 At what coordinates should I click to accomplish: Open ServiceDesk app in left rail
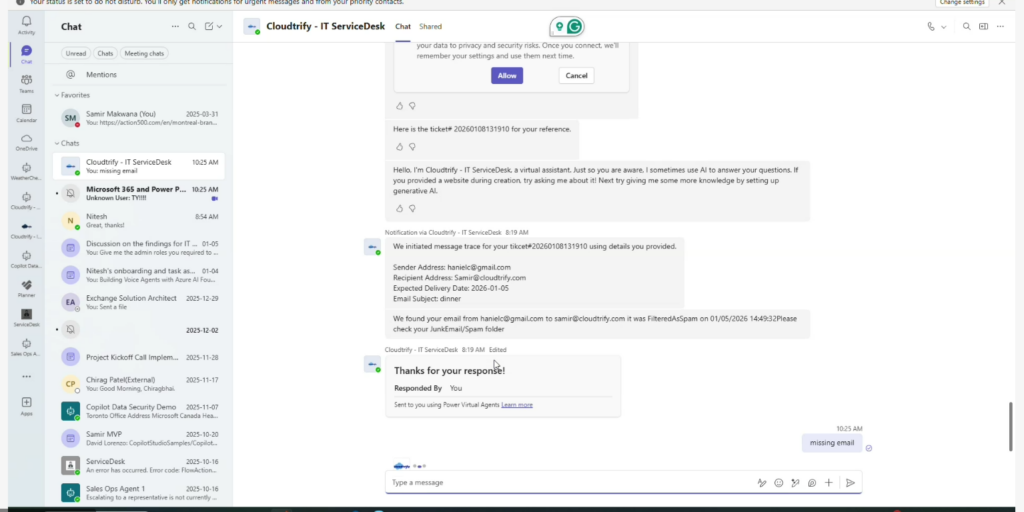pos(26,318)
